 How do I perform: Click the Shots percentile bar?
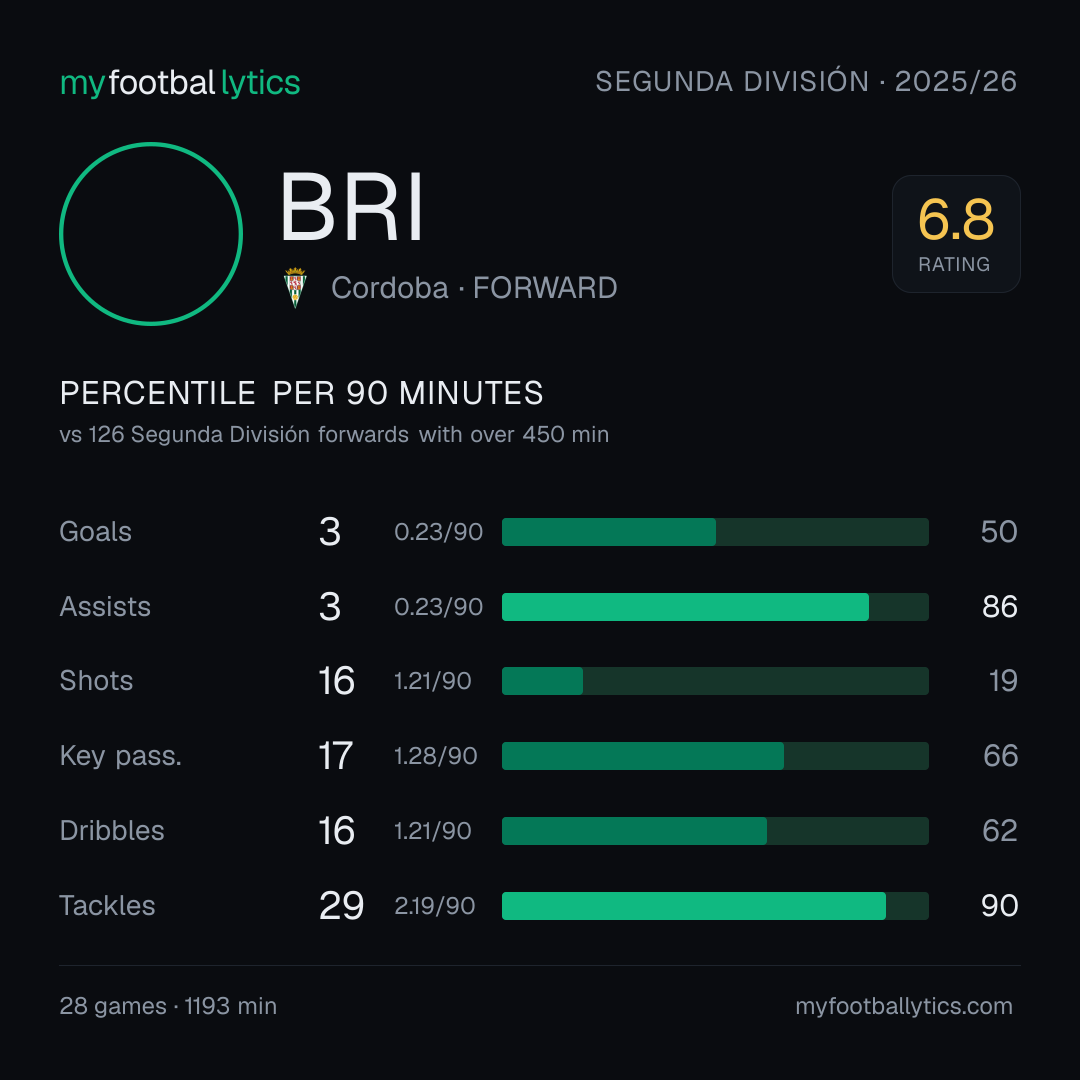pyautogui.click(x=715, y=681)
